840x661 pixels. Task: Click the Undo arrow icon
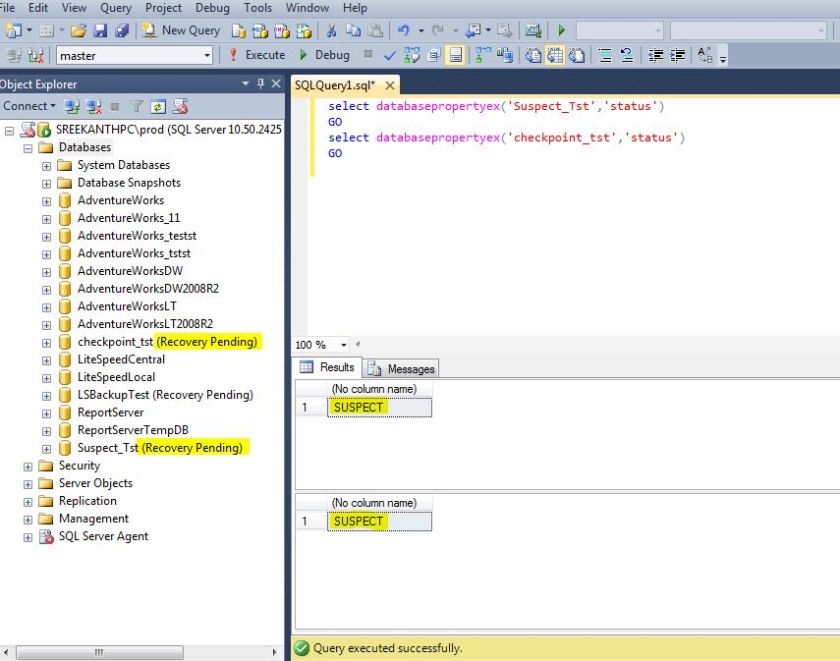pyautogui.click(x=403, y=30)
